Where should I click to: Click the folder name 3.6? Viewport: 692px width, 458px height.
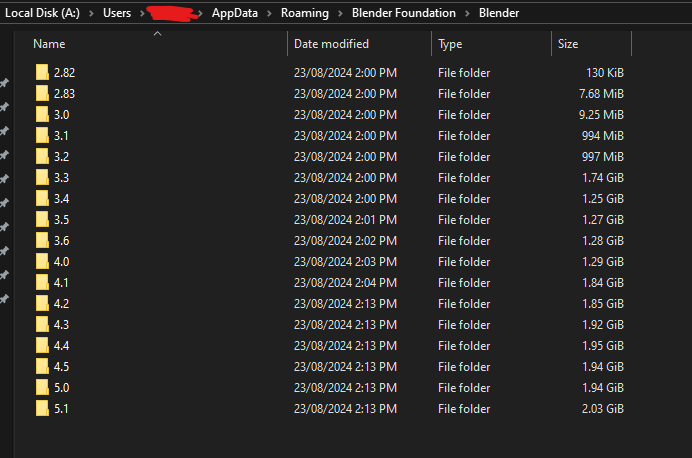[62, 240]
